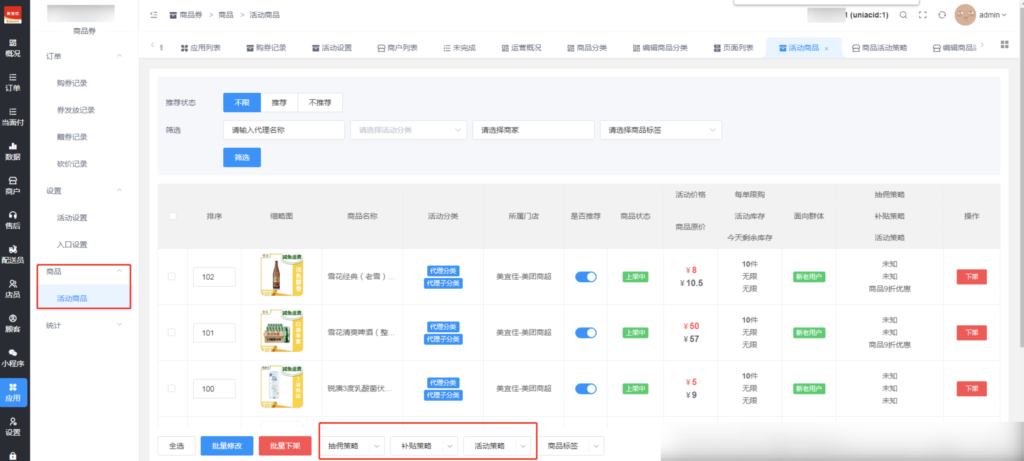Collapse the 设置 menu group
1024x461 pixels.
(x=119, y=190)
